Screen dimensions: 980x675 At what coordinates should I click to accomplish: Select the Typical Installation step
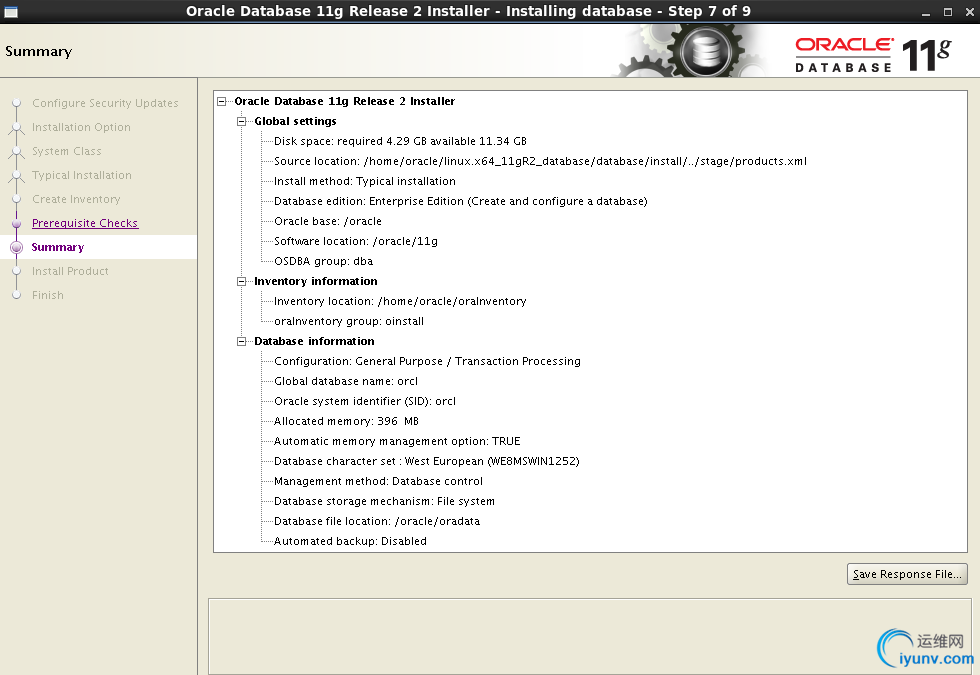82,175
